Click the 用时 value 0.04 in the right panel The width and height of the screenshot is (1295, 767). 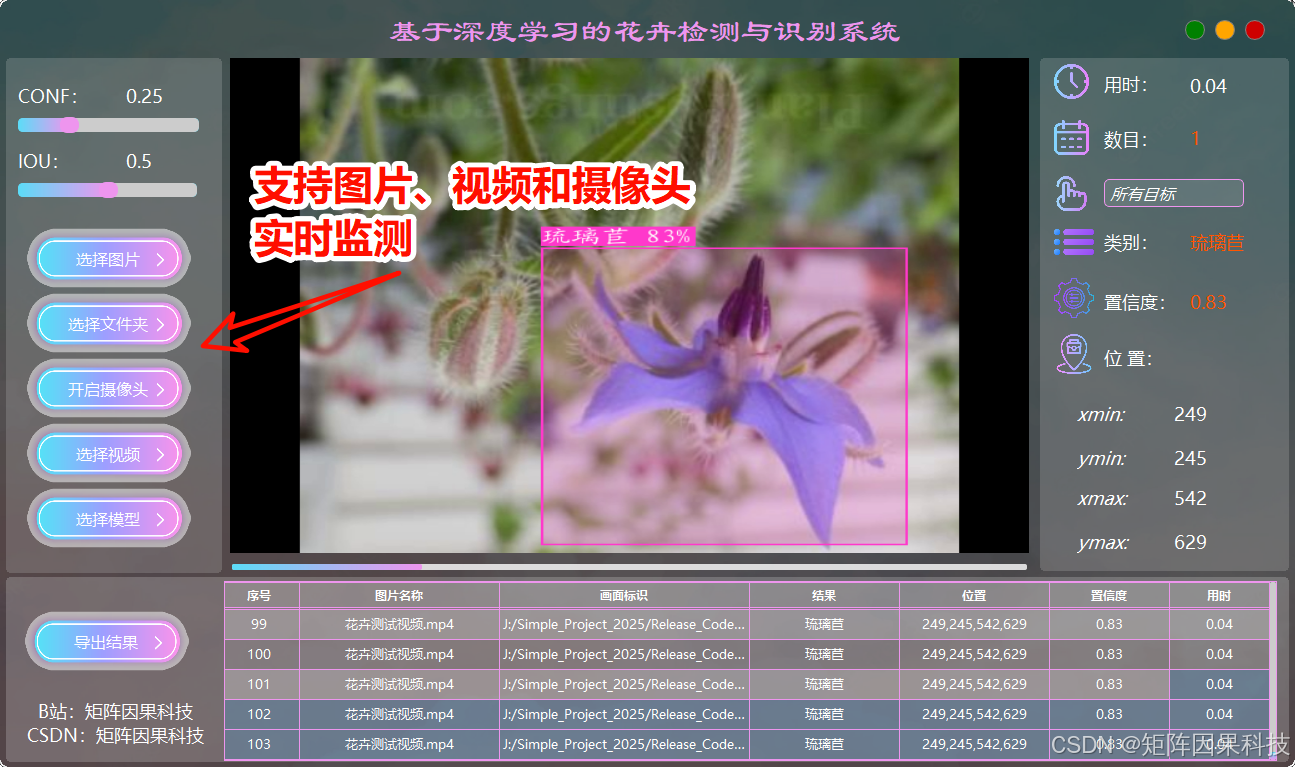[1208, 86]
